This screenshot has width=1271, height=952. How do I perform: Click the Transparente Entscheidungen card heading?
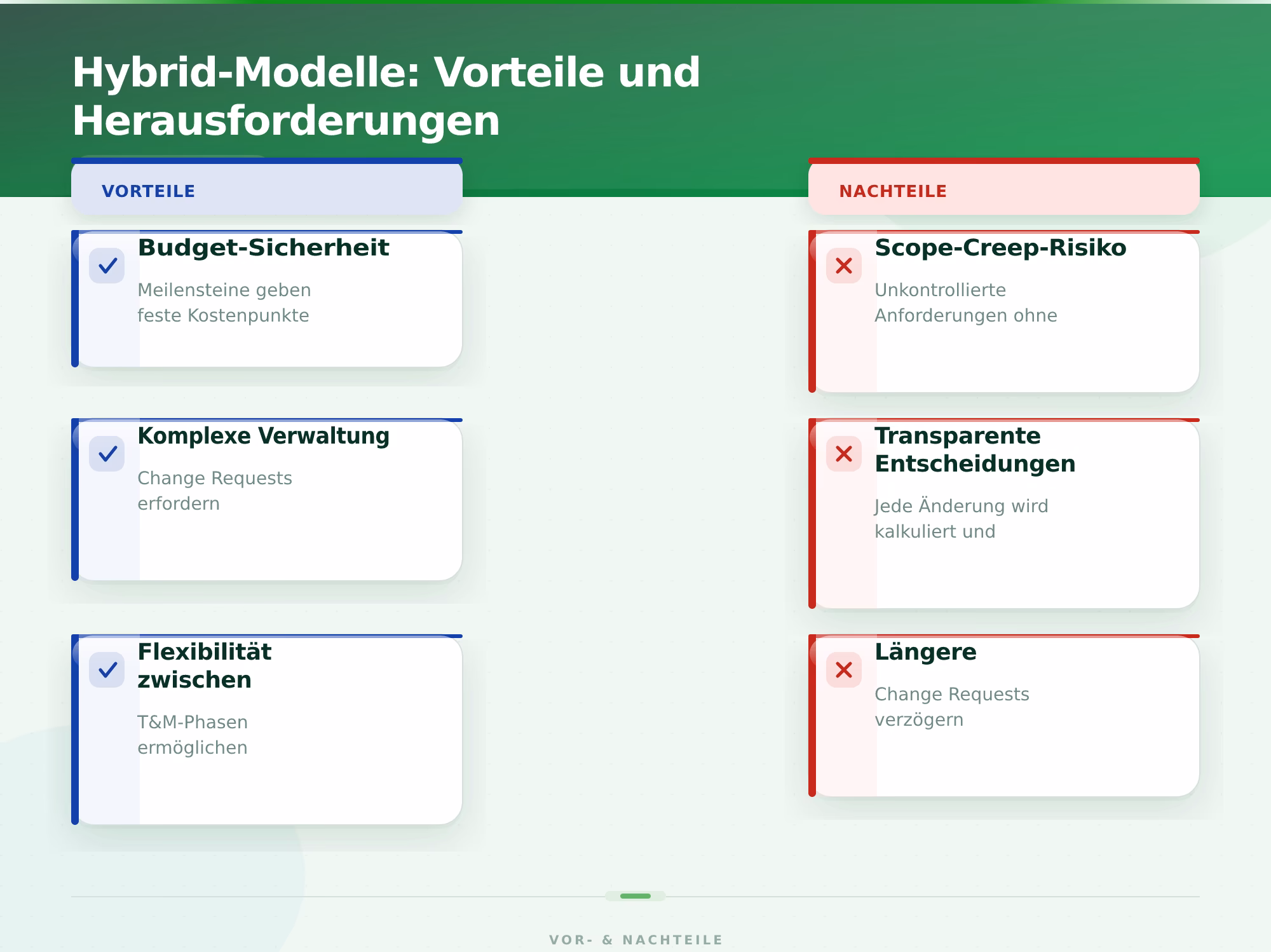975,449
